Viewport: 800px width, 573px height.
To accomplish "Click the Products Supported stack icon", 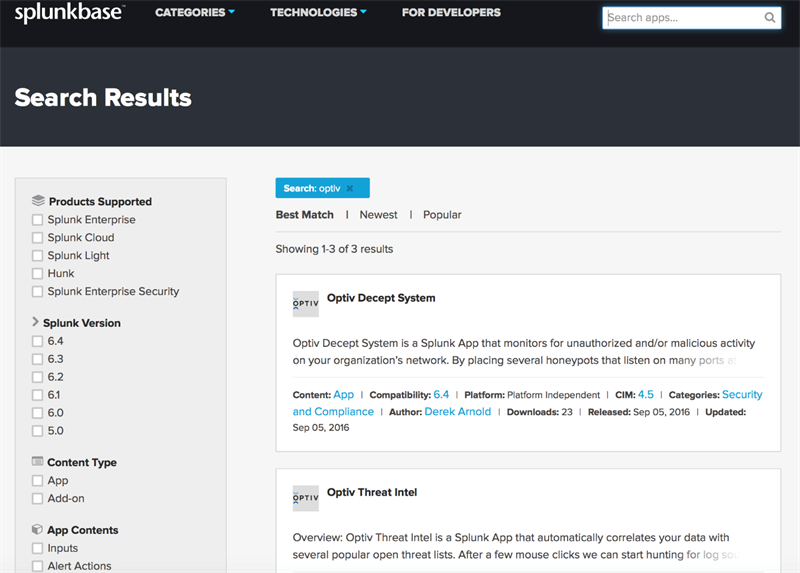I will [x=38, y=201].
